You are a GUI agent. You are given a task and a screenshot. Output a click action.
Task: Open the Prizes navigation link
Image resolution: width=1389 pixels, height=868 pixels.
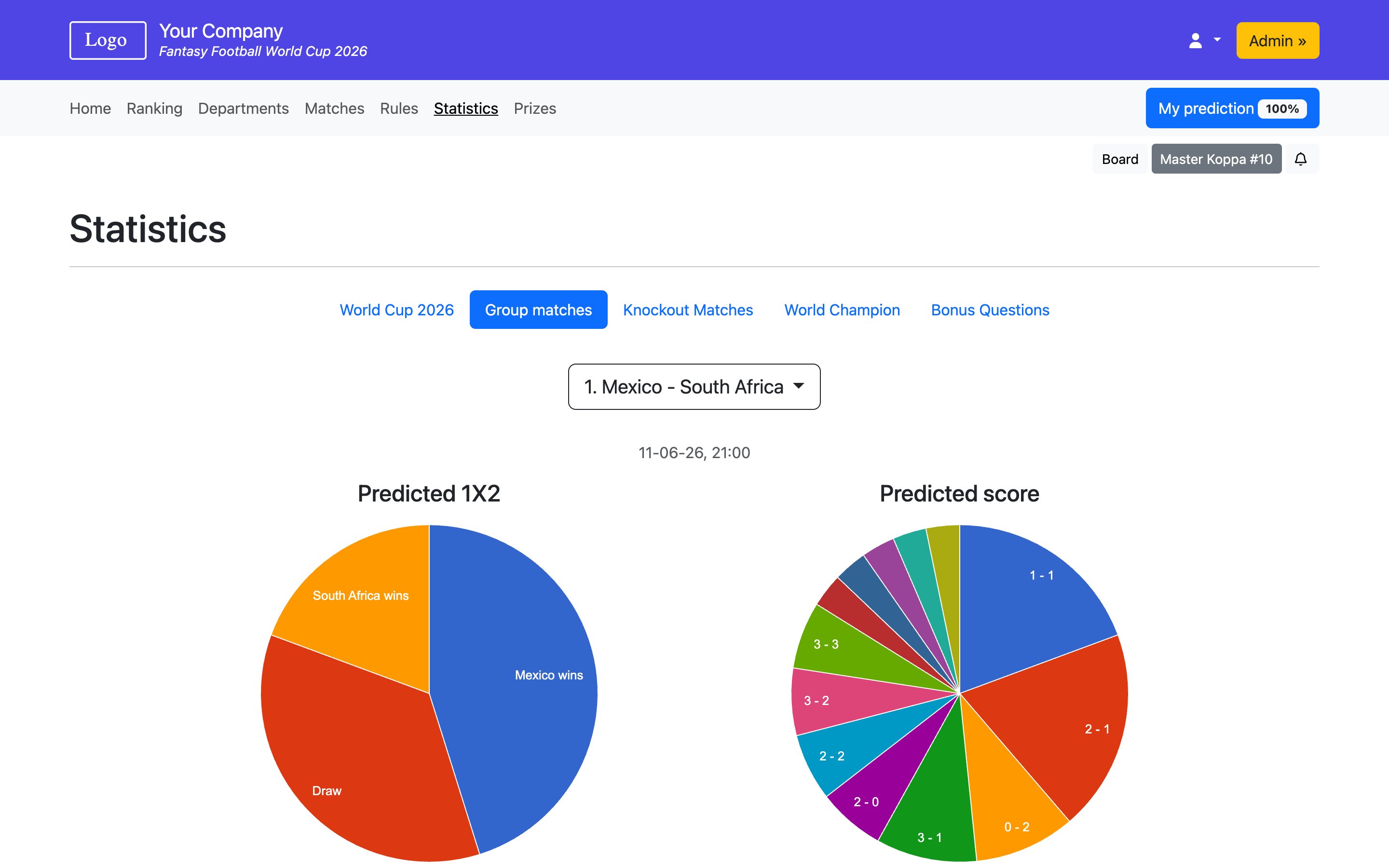coord(534,108)
